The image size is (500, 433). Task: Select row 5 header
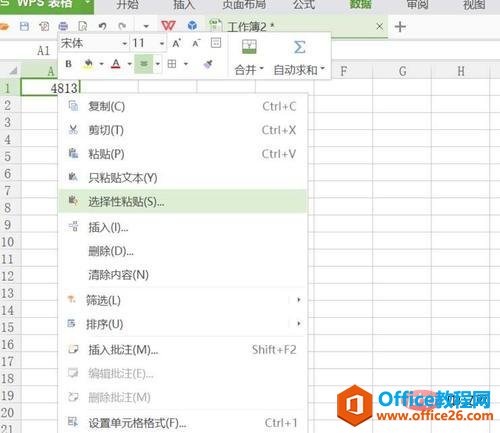tap(10, 156)
